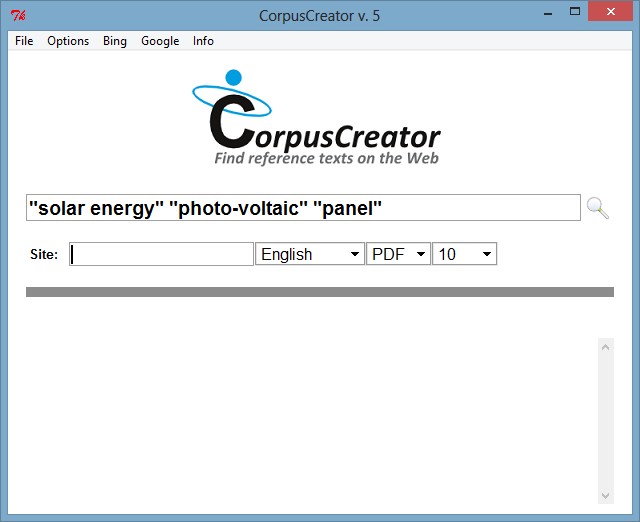Minimize the CorpusCreator window
Image resolution: width=640 pixels, height=522 pixels.
click(x=548, y=13)
